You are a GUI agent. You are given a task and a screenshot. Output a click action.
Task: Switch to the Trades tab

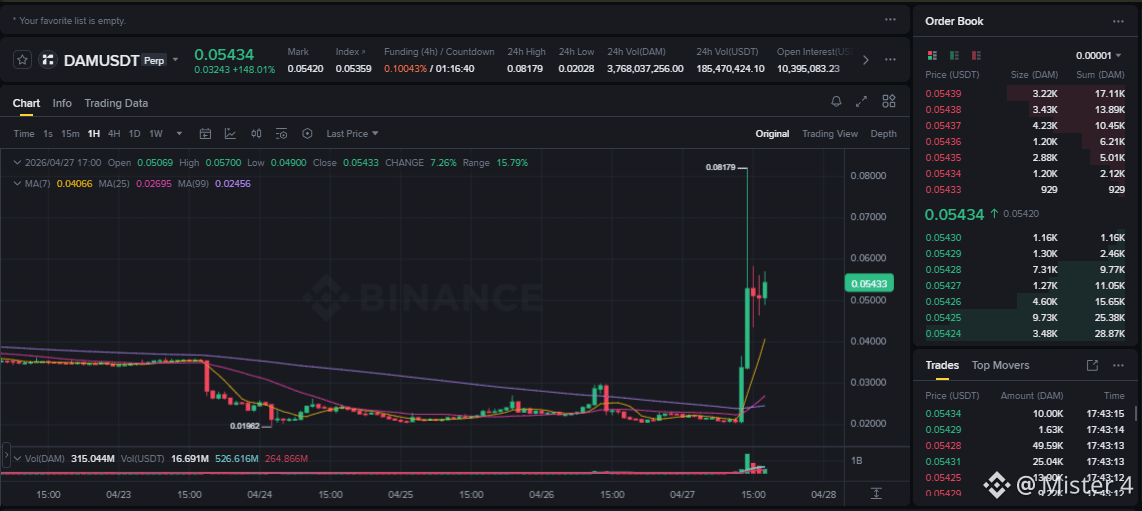click(942, 365)
